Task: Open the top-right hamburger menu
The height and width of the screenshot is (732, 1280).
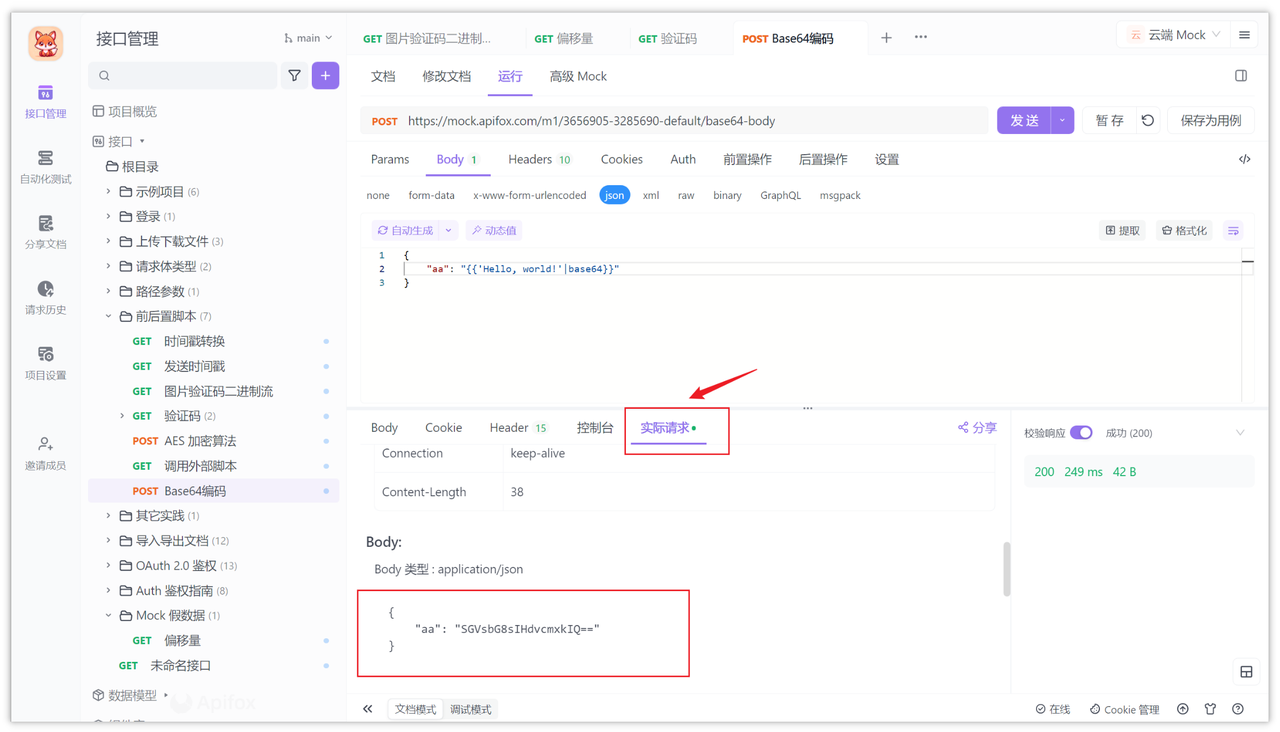Action: (1245, 36)
